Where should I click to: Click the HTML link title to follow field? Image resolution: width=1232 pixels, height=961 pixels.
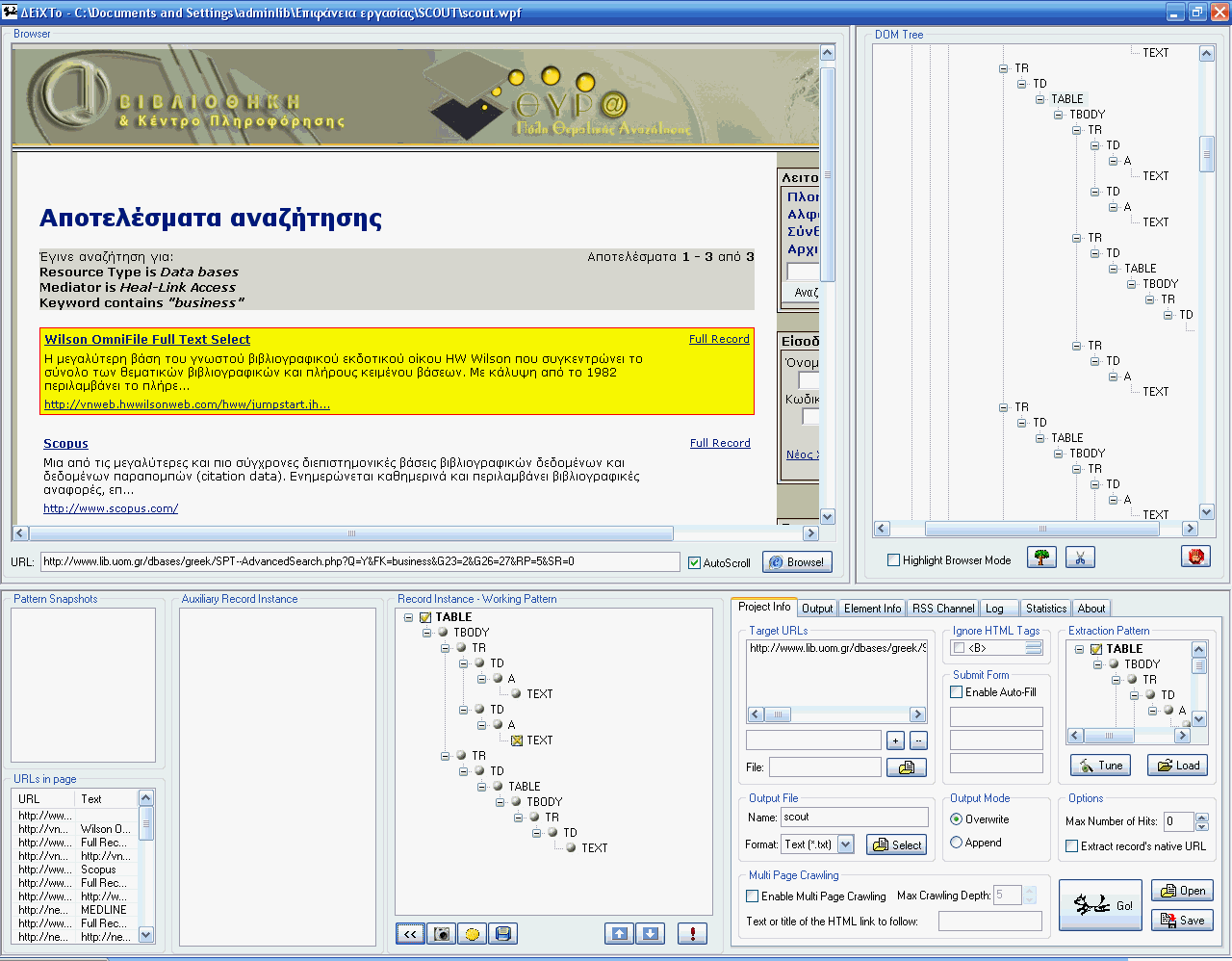coord(989,922)
